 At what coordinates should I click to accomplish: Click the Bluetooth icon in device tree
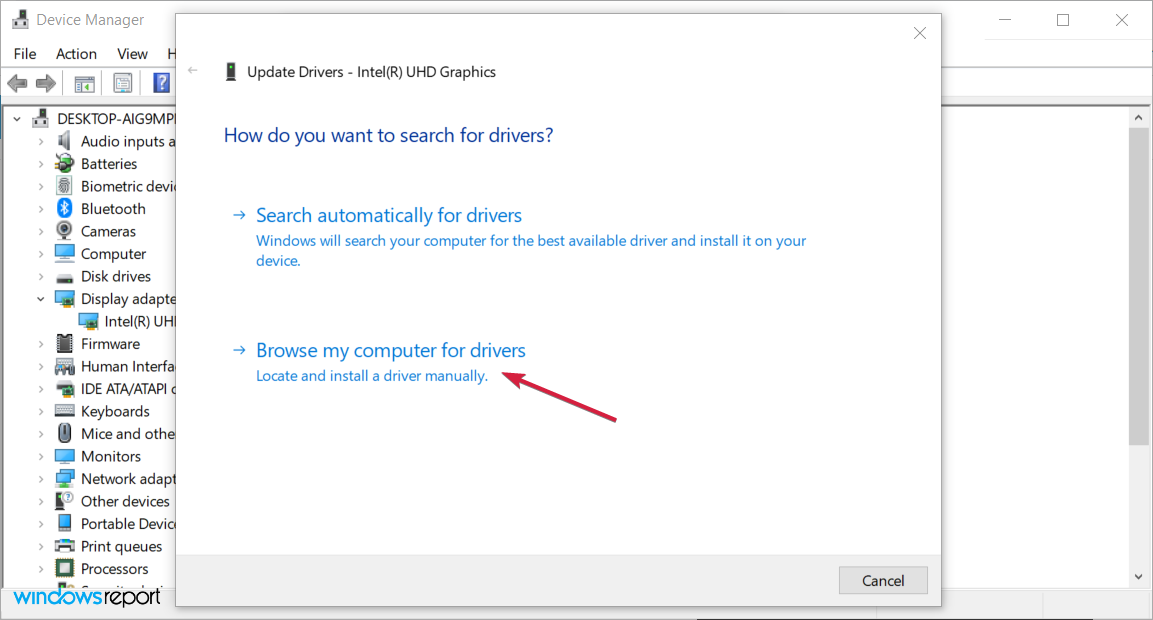(65, 208)
